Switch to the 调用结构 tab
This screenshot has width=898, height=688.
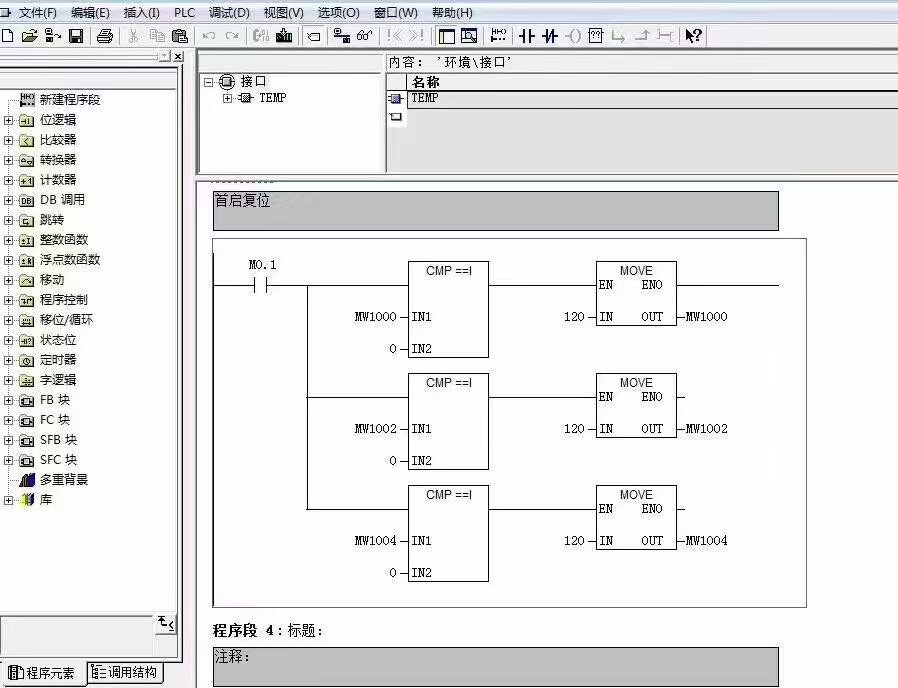point(125,673)
